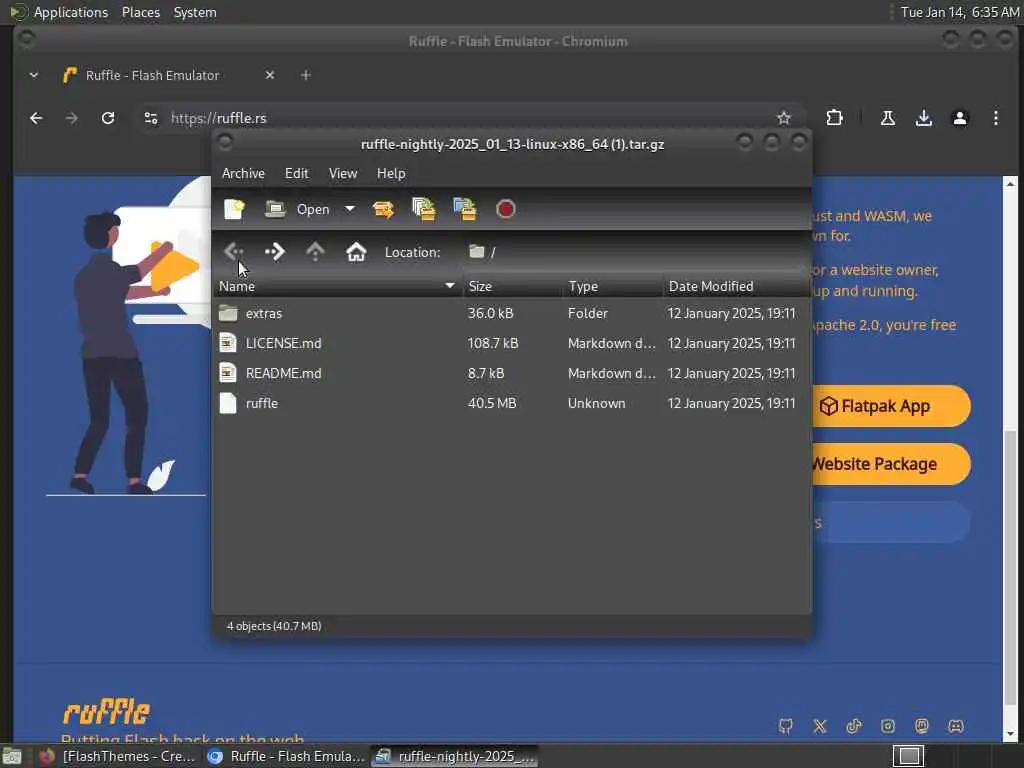
Task: Sort by the Size column header
Action: pos(513,286)
